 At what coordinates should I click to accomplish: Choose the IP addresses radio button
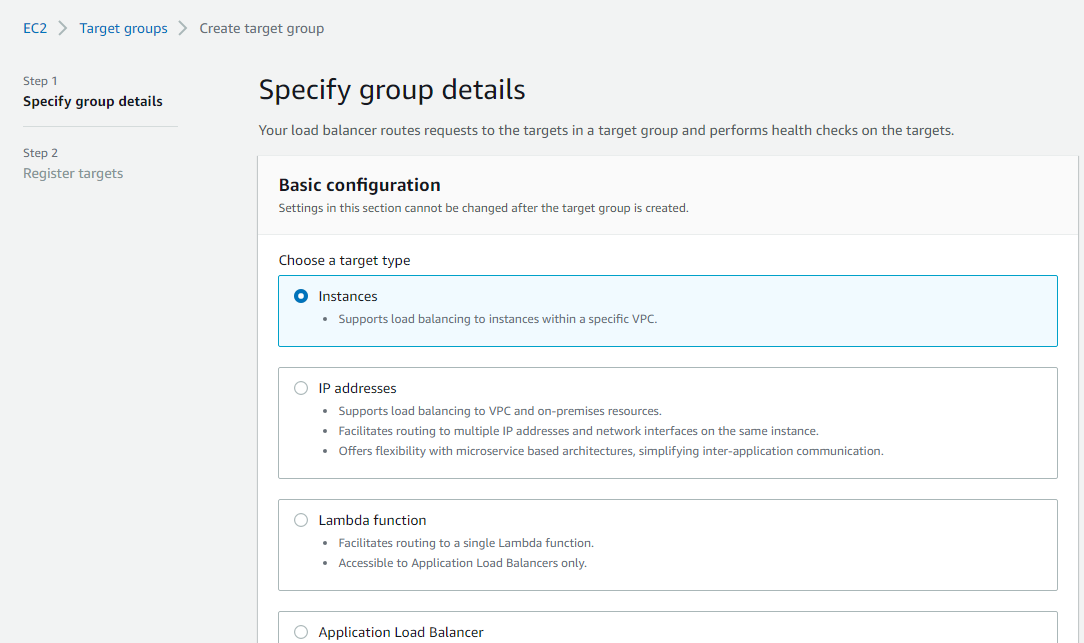(x=301, y=388)
